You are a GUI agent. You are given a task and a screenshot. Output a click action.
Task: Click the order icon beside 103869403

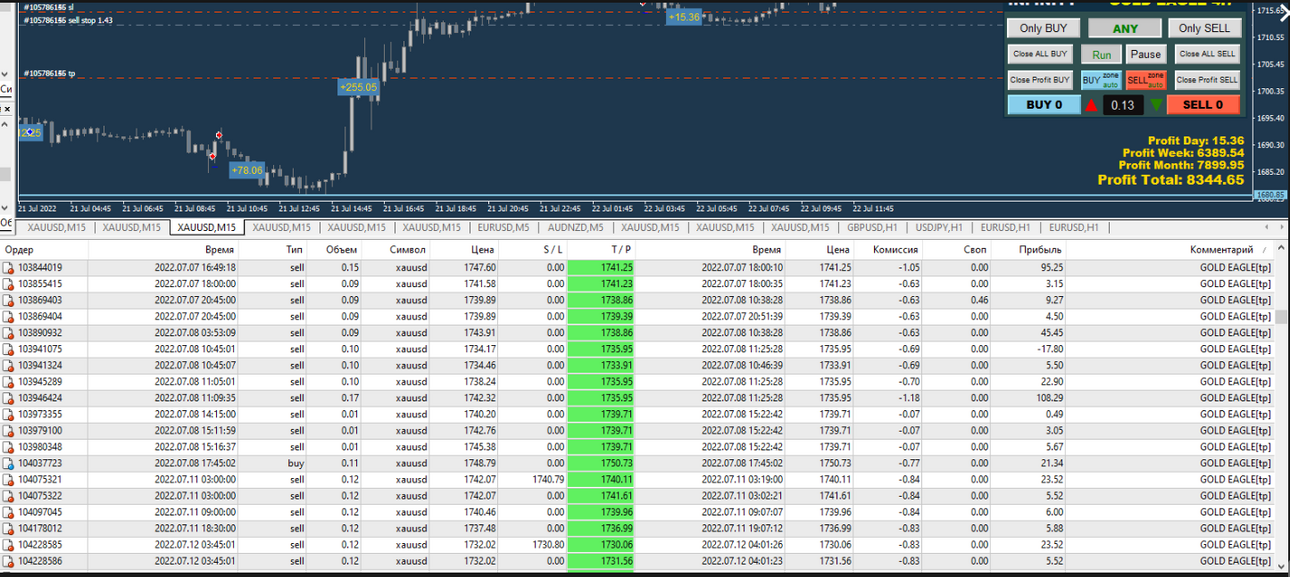[x=9, y=300]
